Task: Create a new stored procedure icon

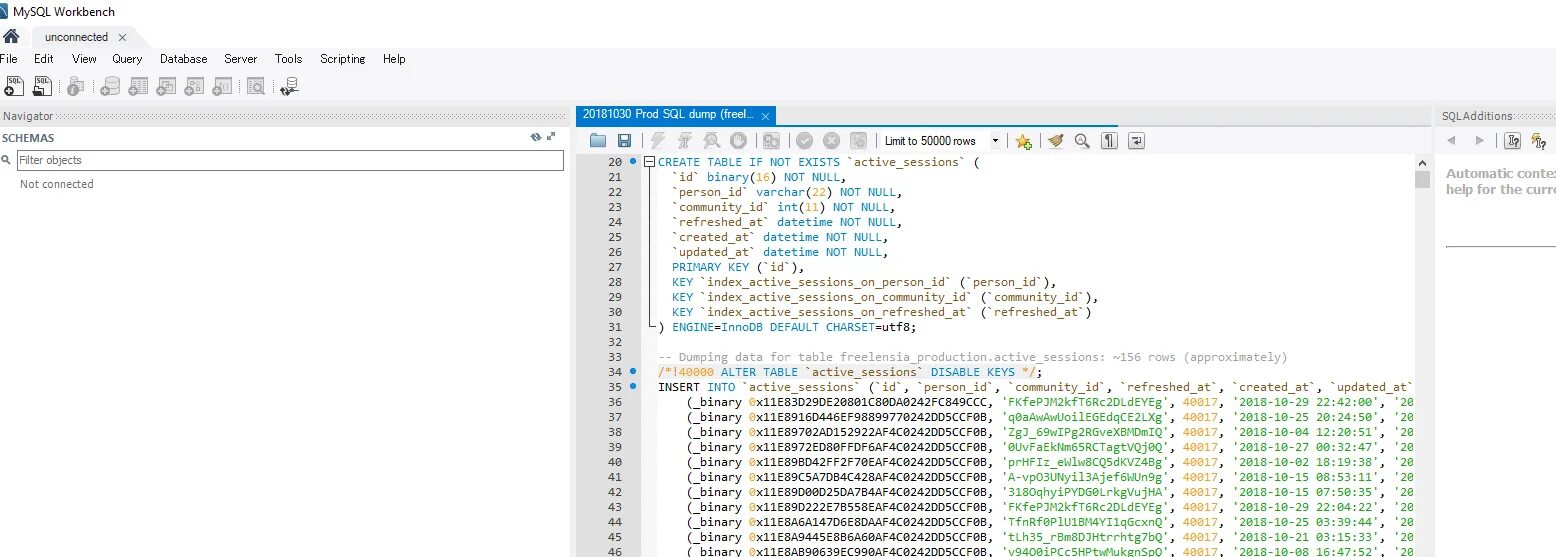Action: click(194, 87)
